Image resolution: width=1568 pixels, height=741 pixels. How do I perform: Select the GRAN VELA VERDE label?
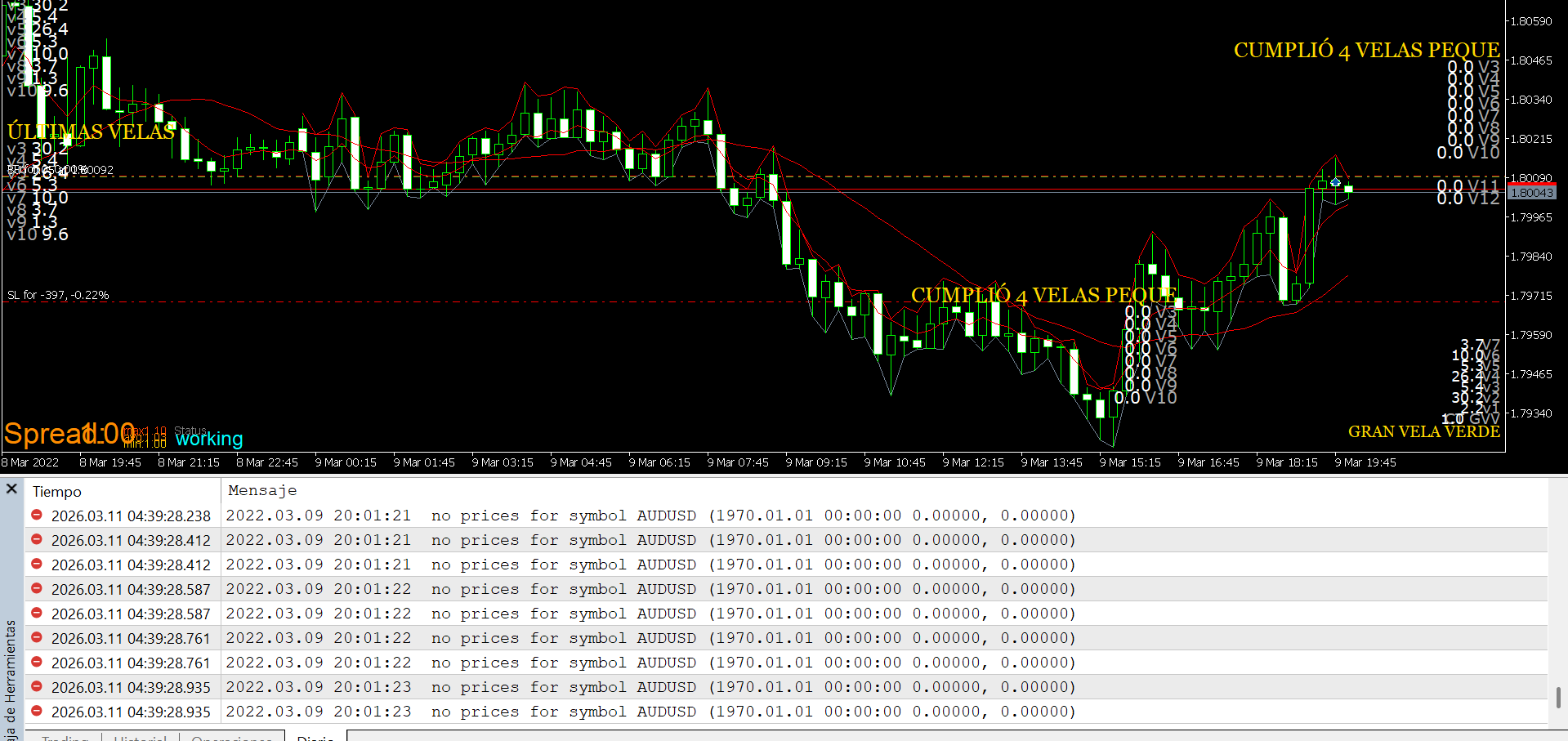coord(1423,431)
